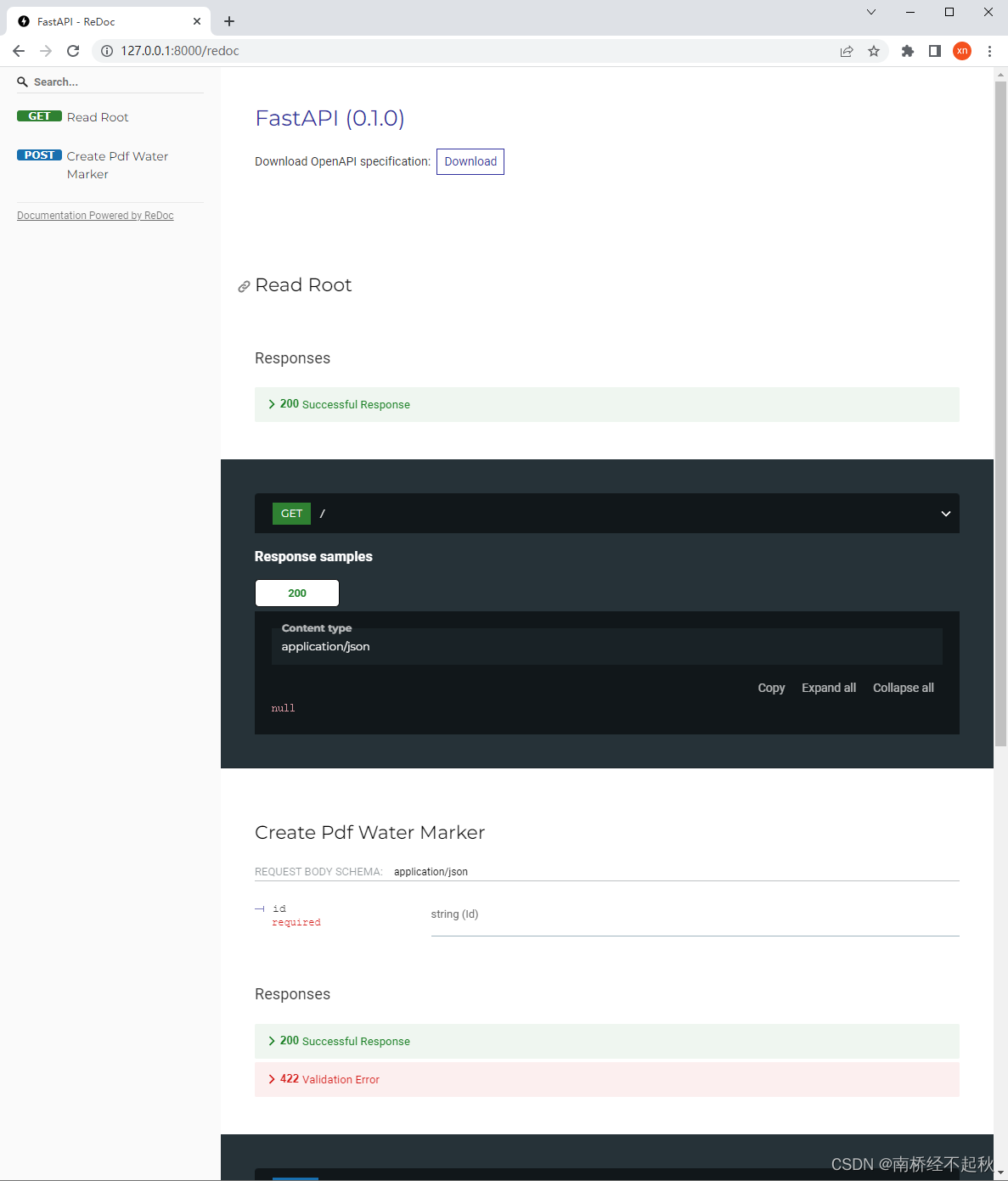View site information icon in address bar
The width and height of the screenshot is (1008, 1181).
pyautogui.click(x=107, y=51)
